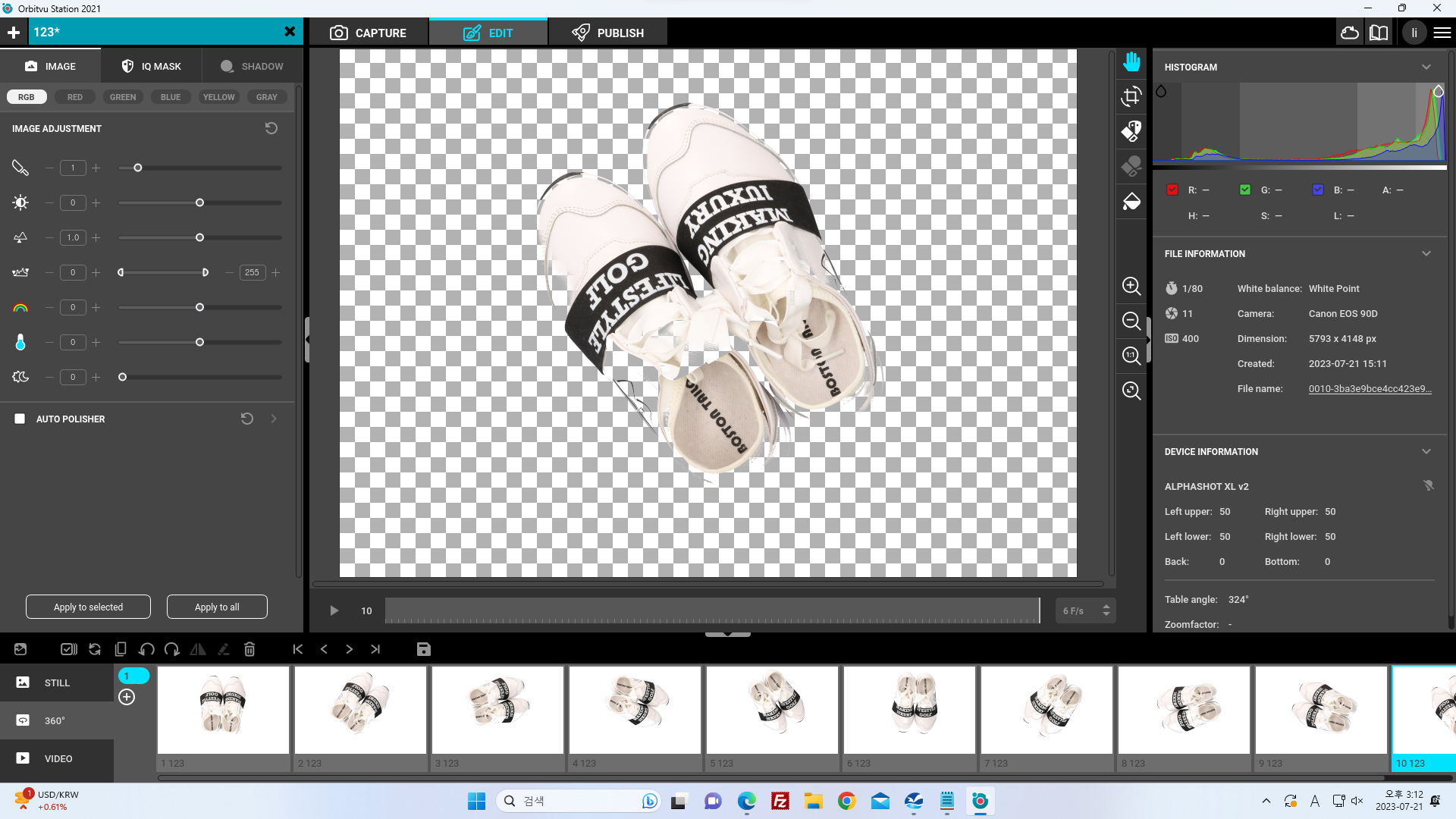Screen dimensions: 1456x819
Task: Select all frames checkmark icon
Action: 69,649
